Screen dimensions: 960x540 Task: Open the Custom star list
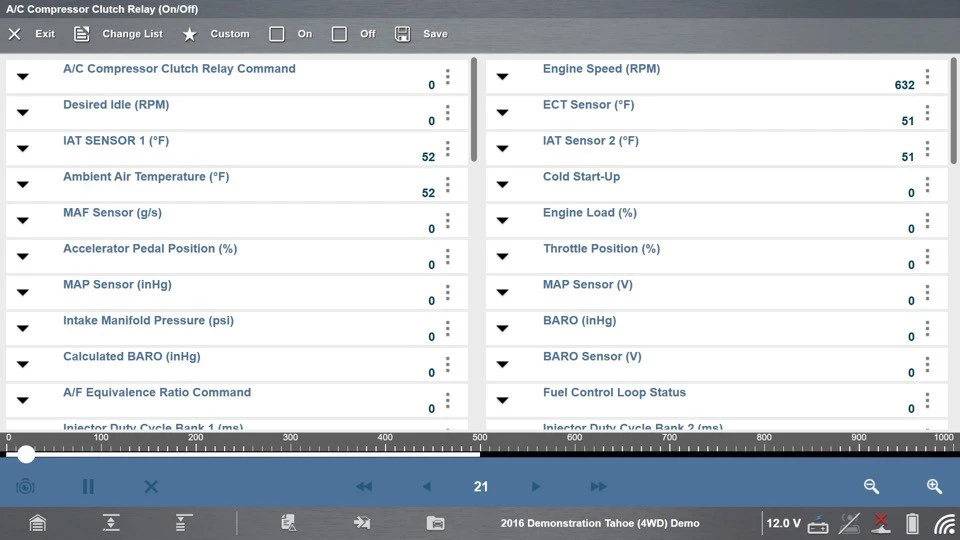point(216,34)
